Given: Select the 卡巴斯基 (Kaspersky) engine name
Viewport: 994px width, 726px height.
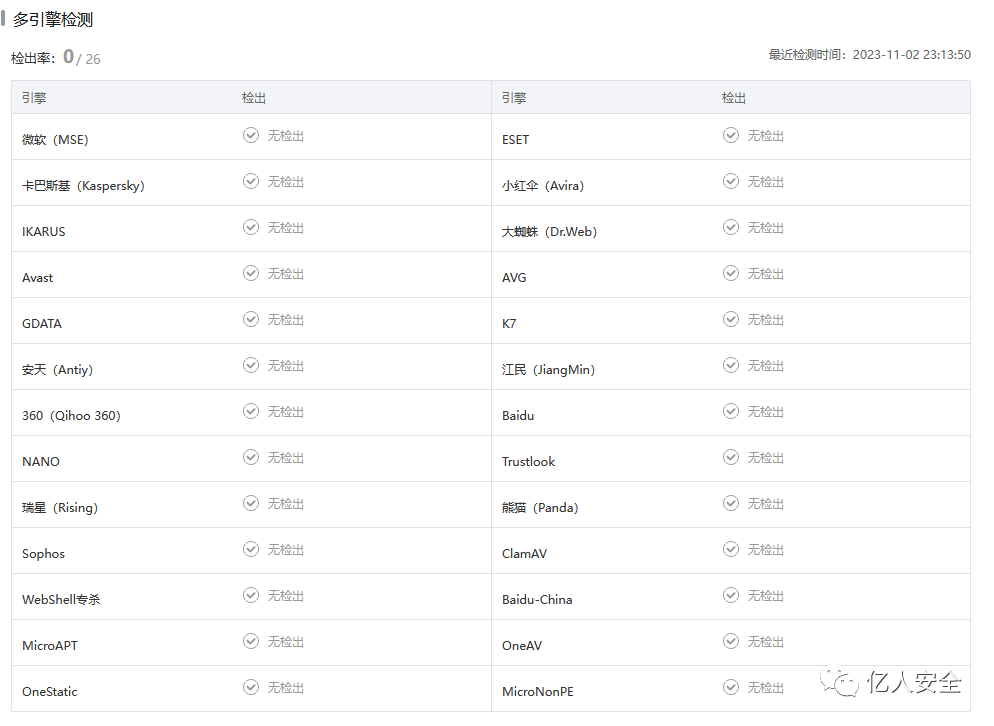Looking at the screenshot, I should tap(83, 186).
